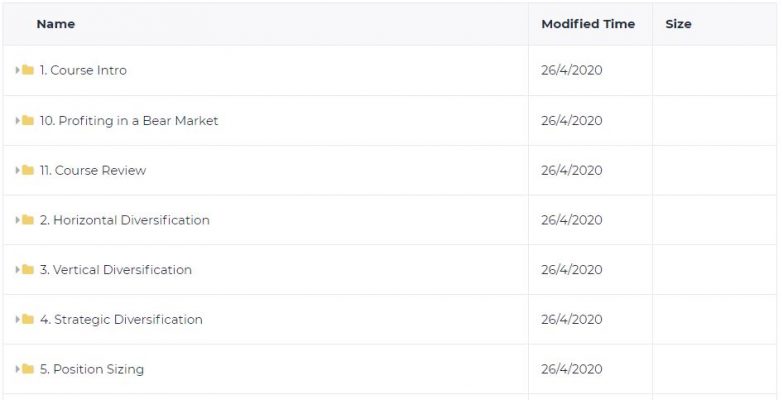Expand the 3. Vertical Diversification arrow

(x=17, y=270)
